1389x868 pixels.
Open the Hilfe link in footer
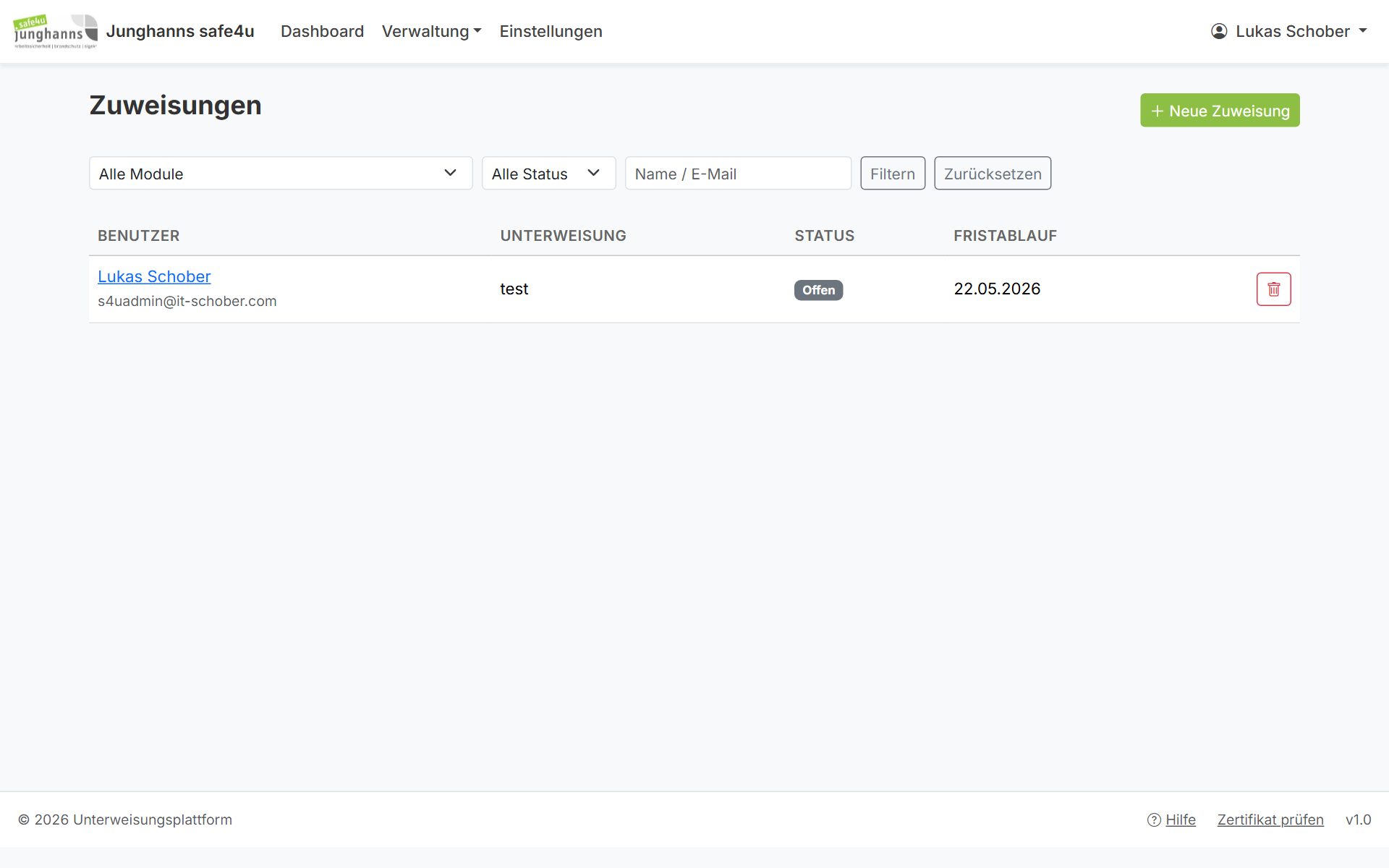[1181, 820]
